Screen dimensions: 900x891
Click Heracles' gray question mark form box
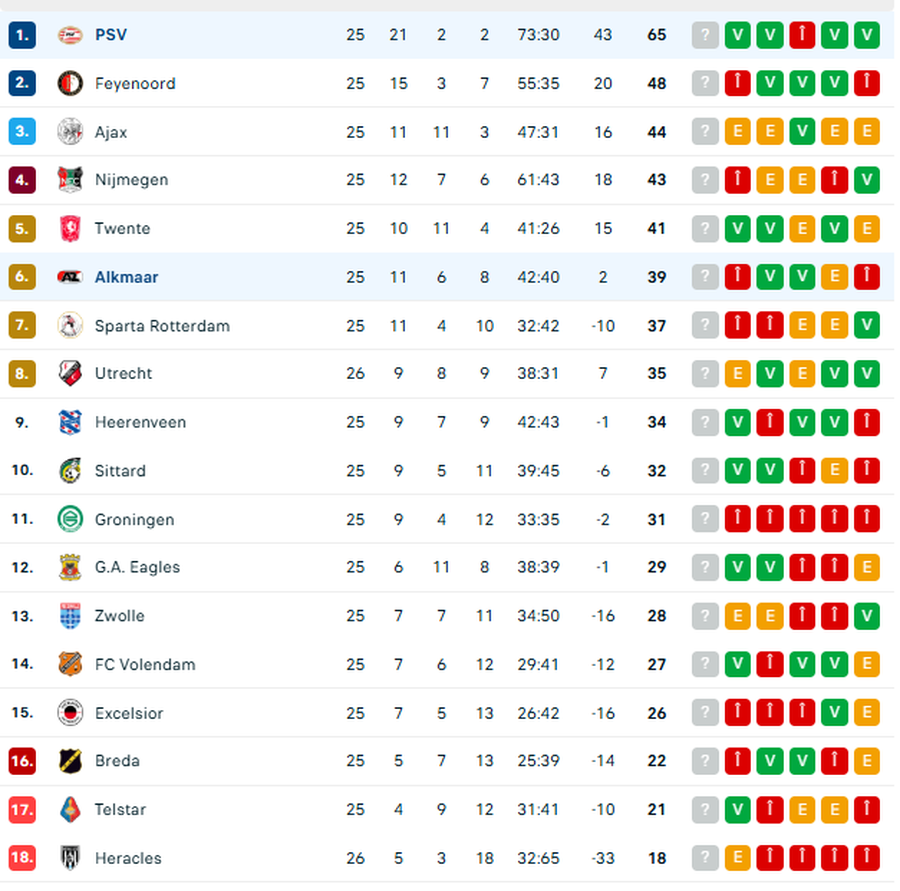coord(706,858)
